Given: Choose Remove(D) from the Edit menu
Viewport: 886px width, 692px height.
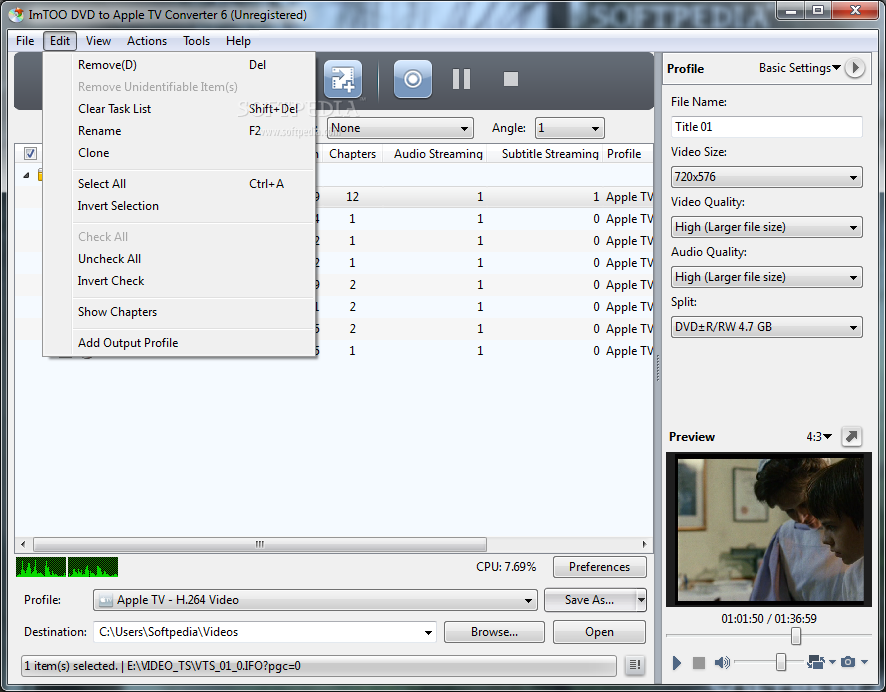Looking at the screenshot, I should coord(179,65).
